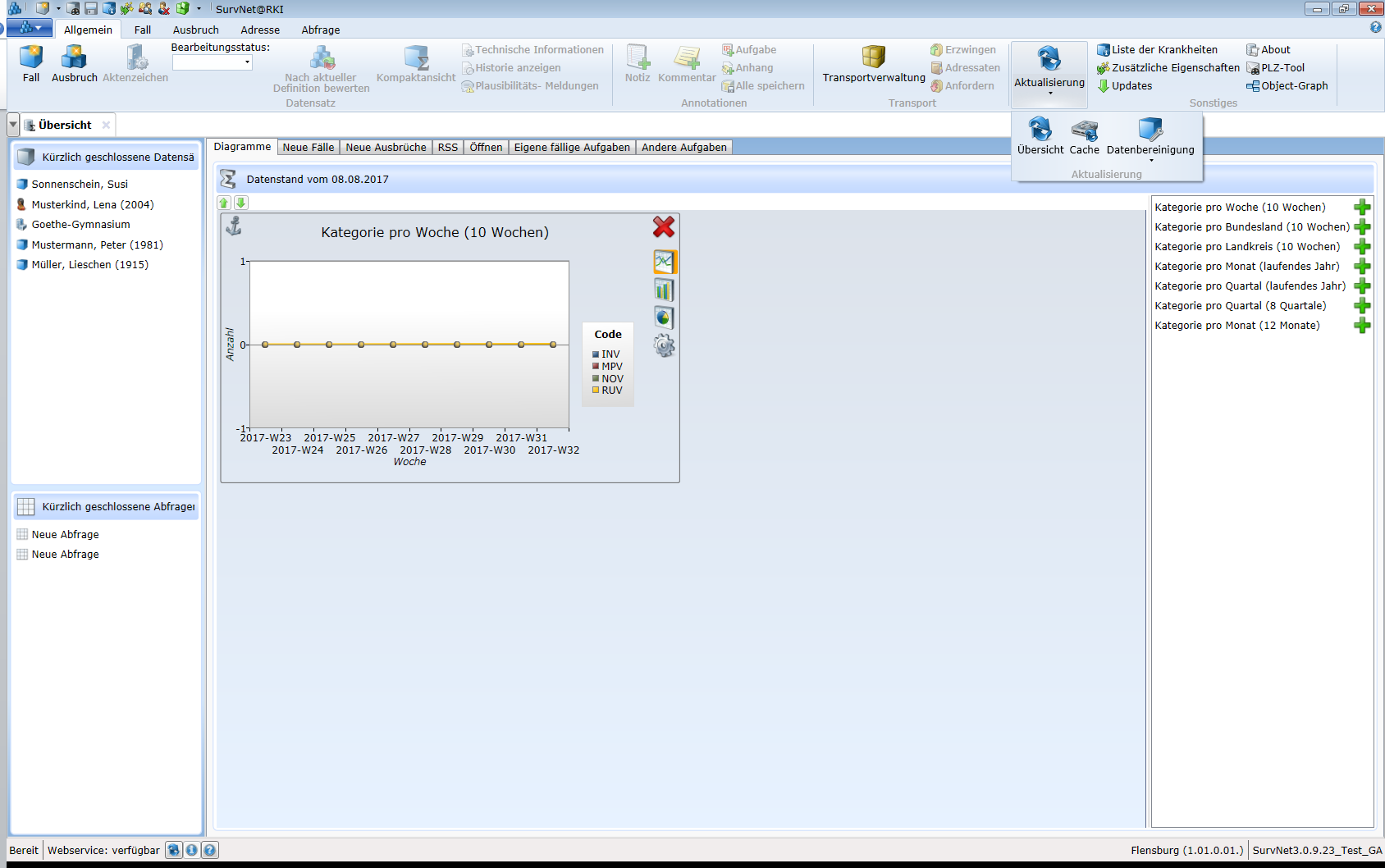Image resolution: width=1385 pixels, height=868 pixels.
Task: Expand the Datenbereinigung dropdown
Action: [1150, 161]
